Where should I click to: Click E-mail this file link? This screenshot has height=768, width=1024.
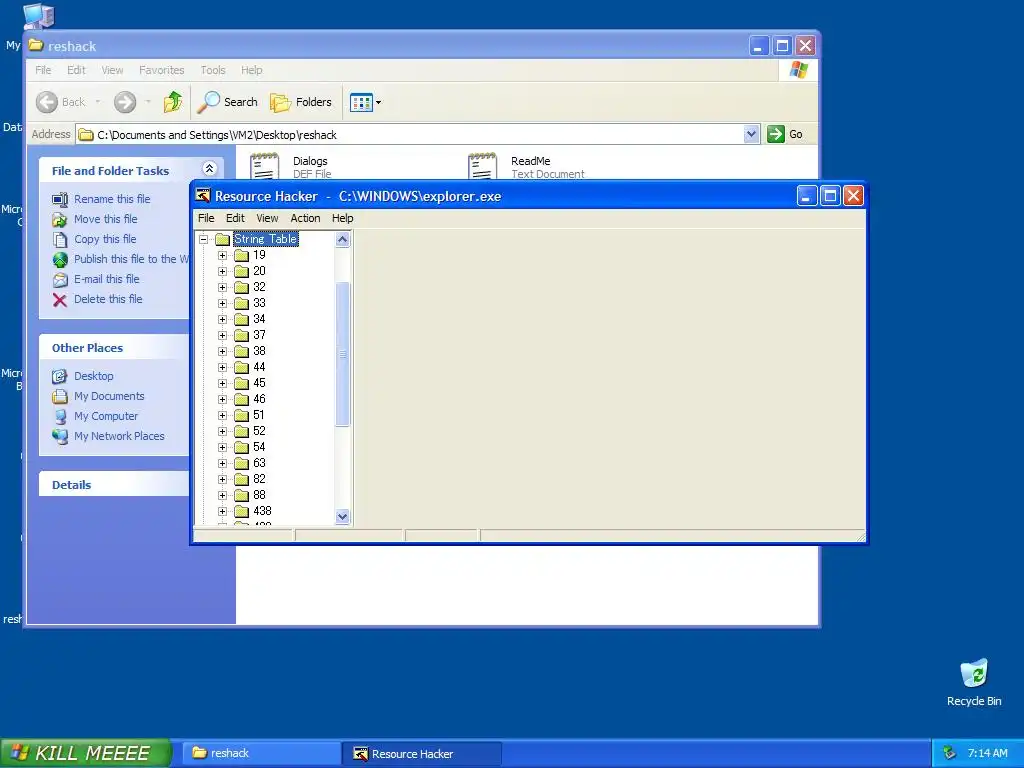pos(106,279)
